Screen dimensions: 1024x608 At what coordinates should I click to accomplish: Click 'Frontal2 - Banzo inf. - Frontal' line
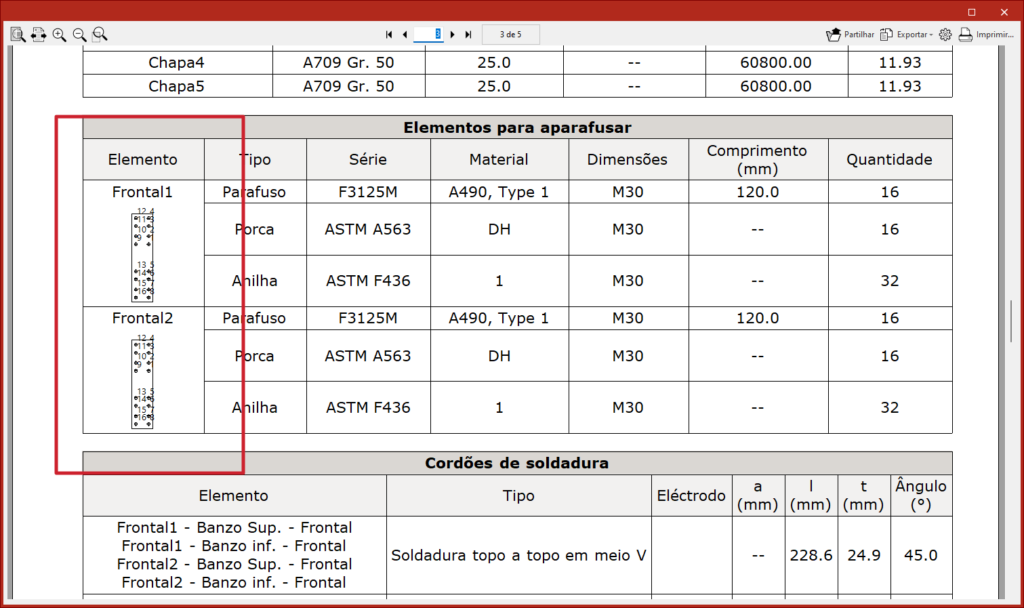[x=234, y=583]
